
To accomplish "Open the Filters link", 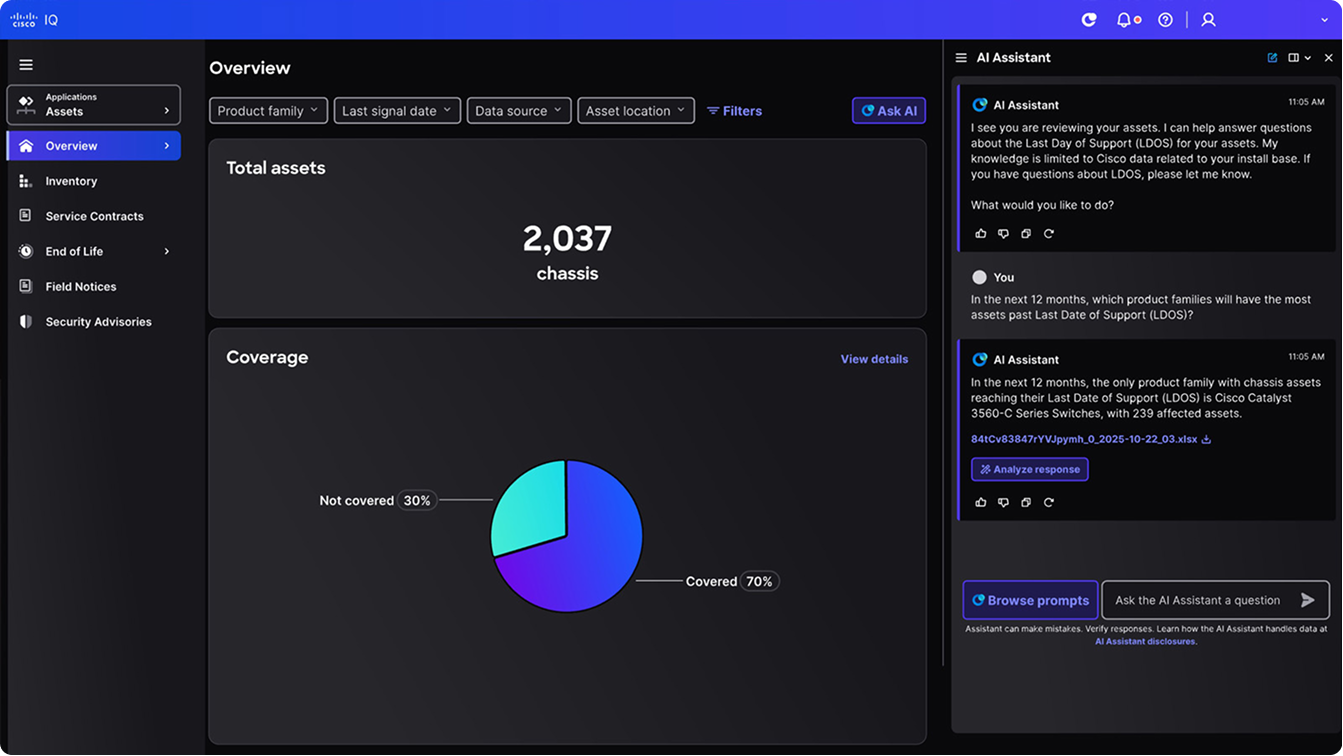I will 734,111.
